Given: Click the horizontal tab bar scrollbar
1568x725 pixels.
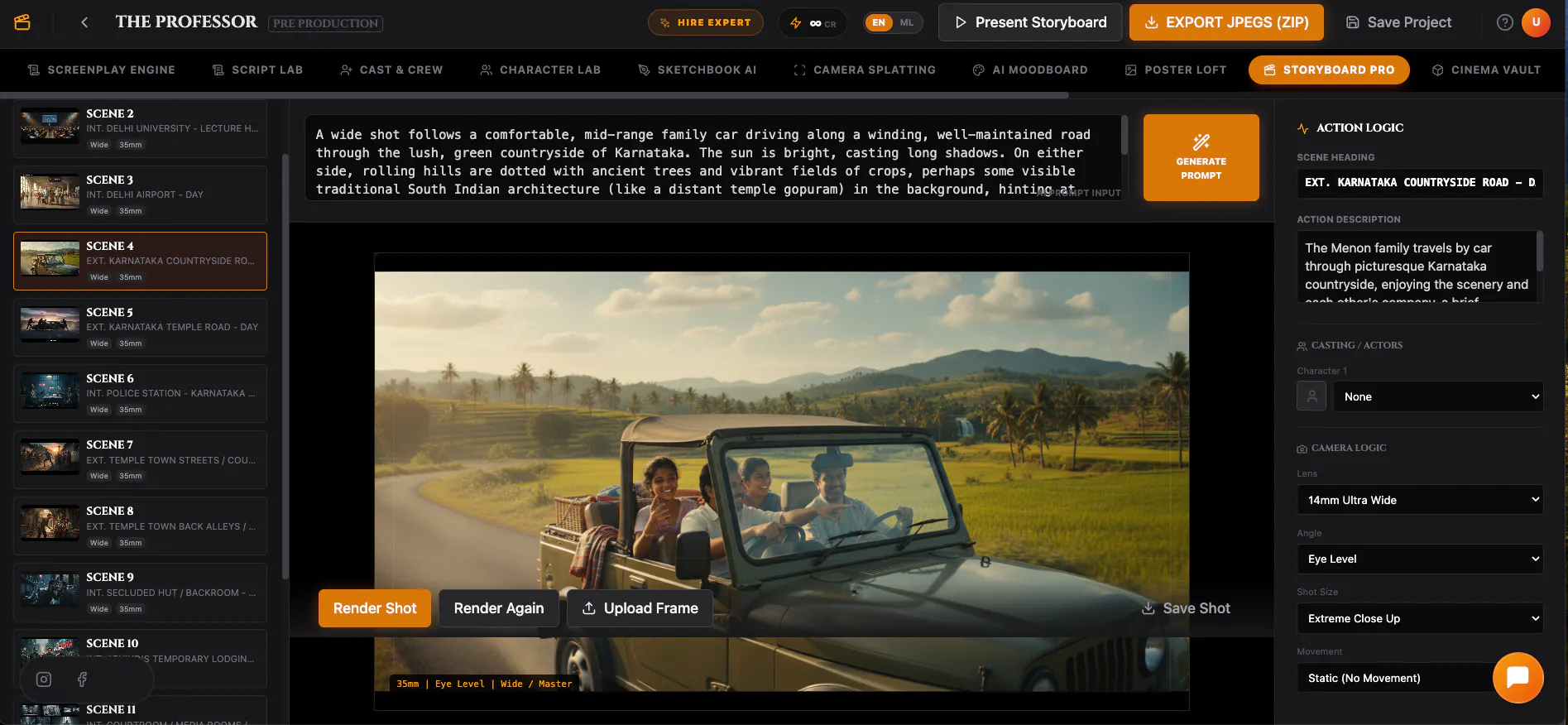Looking at the screenshot, I should (535, 96).
